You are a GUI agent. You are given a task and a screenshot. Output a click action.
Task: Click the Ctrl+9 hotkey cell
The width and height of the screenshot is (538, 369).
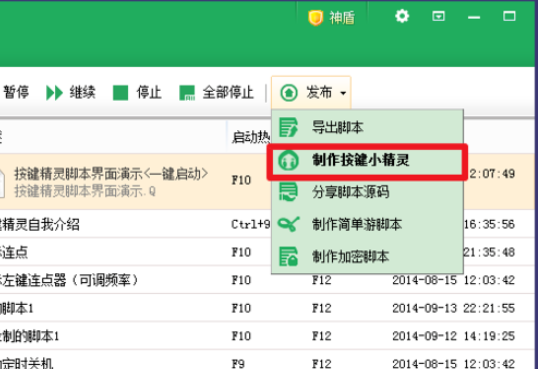[x=250, y=224]
